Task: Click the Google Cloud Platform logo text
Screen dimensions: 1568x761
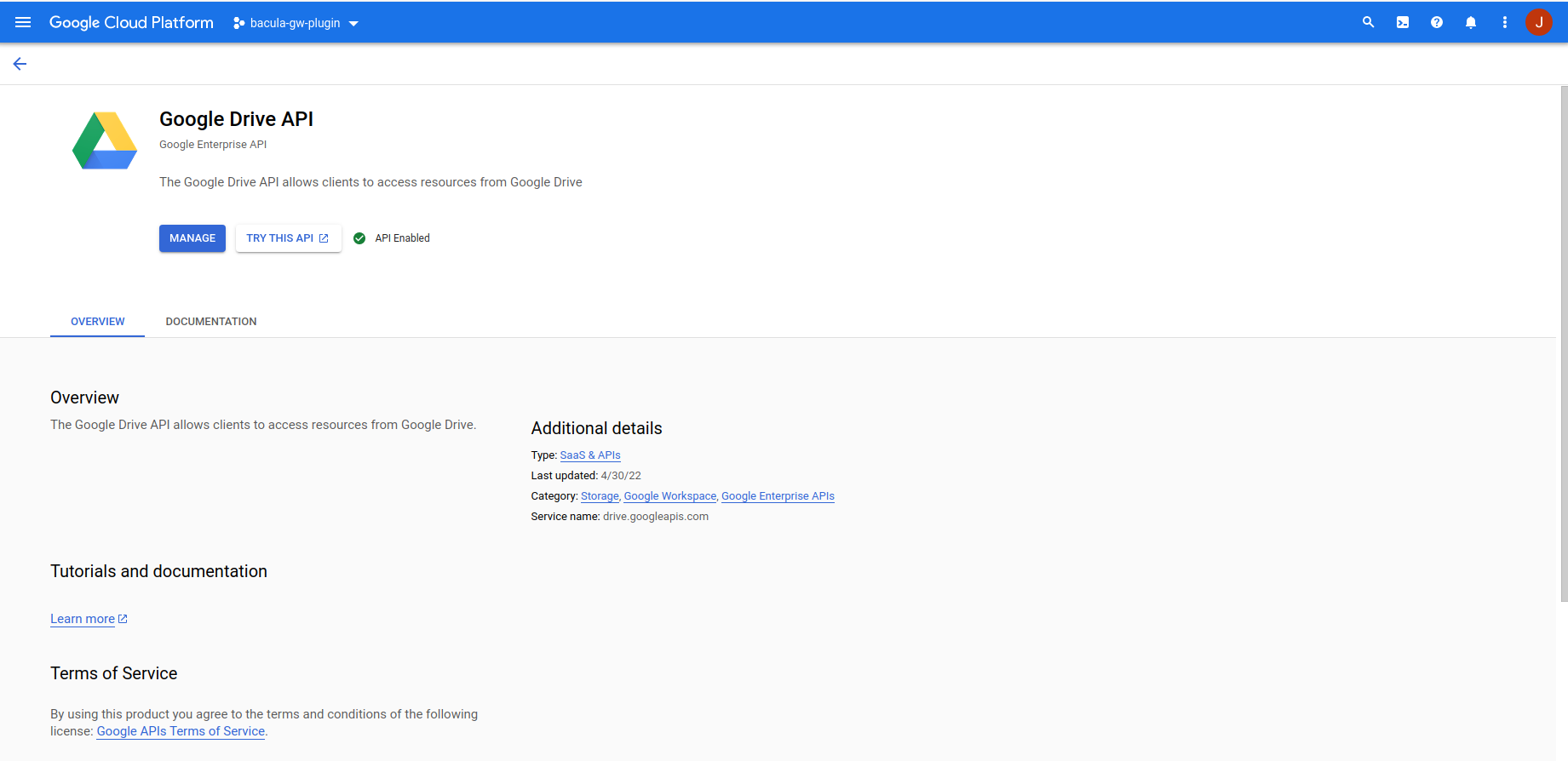Action: pos(131,23)
